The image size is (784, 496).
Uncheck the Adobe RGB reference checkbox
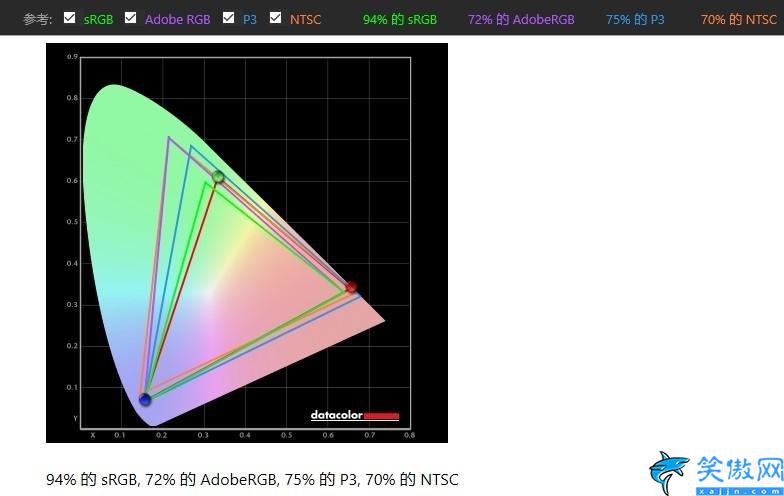(130, 18)
